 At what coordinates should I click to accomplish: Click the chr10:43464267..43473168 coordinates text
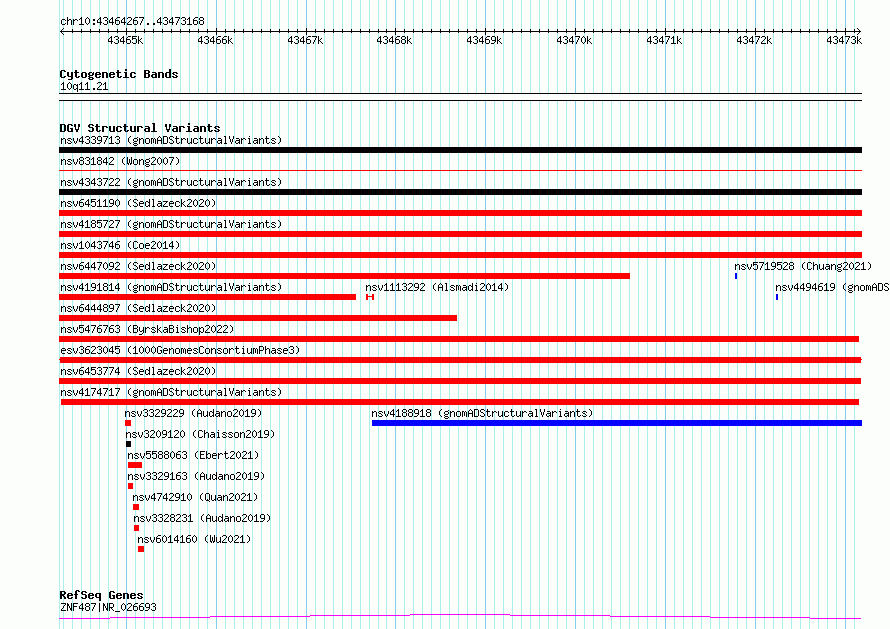coord(132,22)
